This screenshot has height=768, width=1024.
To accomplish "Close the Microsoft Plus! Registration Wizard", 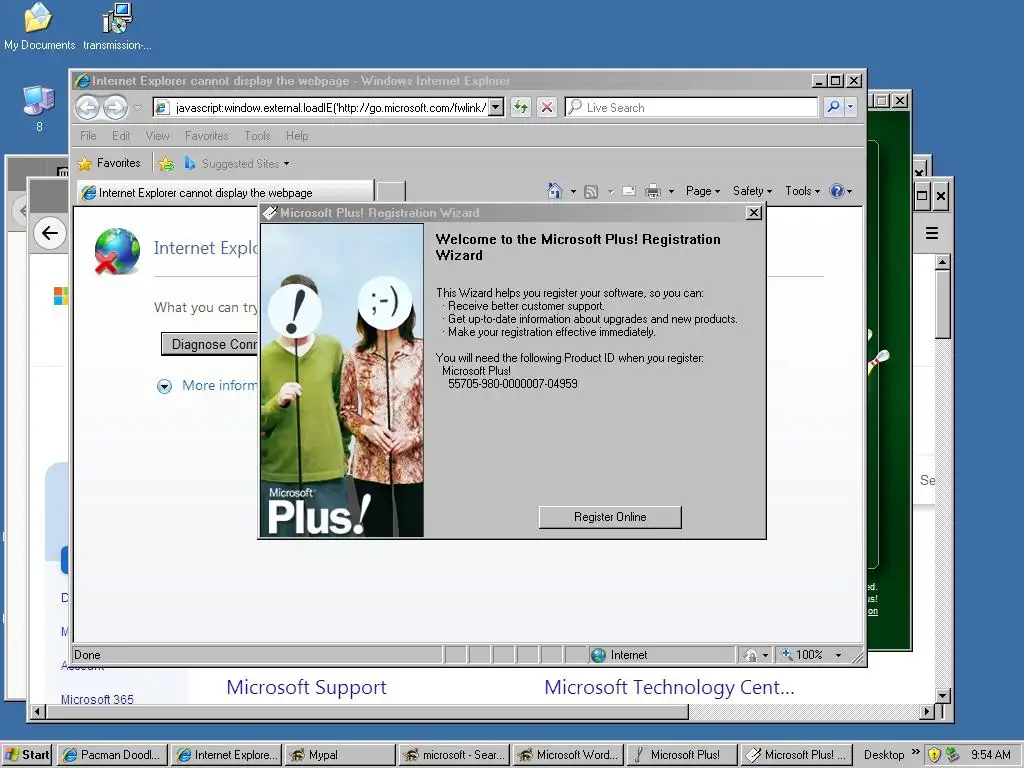I will [x=754, y=213].
